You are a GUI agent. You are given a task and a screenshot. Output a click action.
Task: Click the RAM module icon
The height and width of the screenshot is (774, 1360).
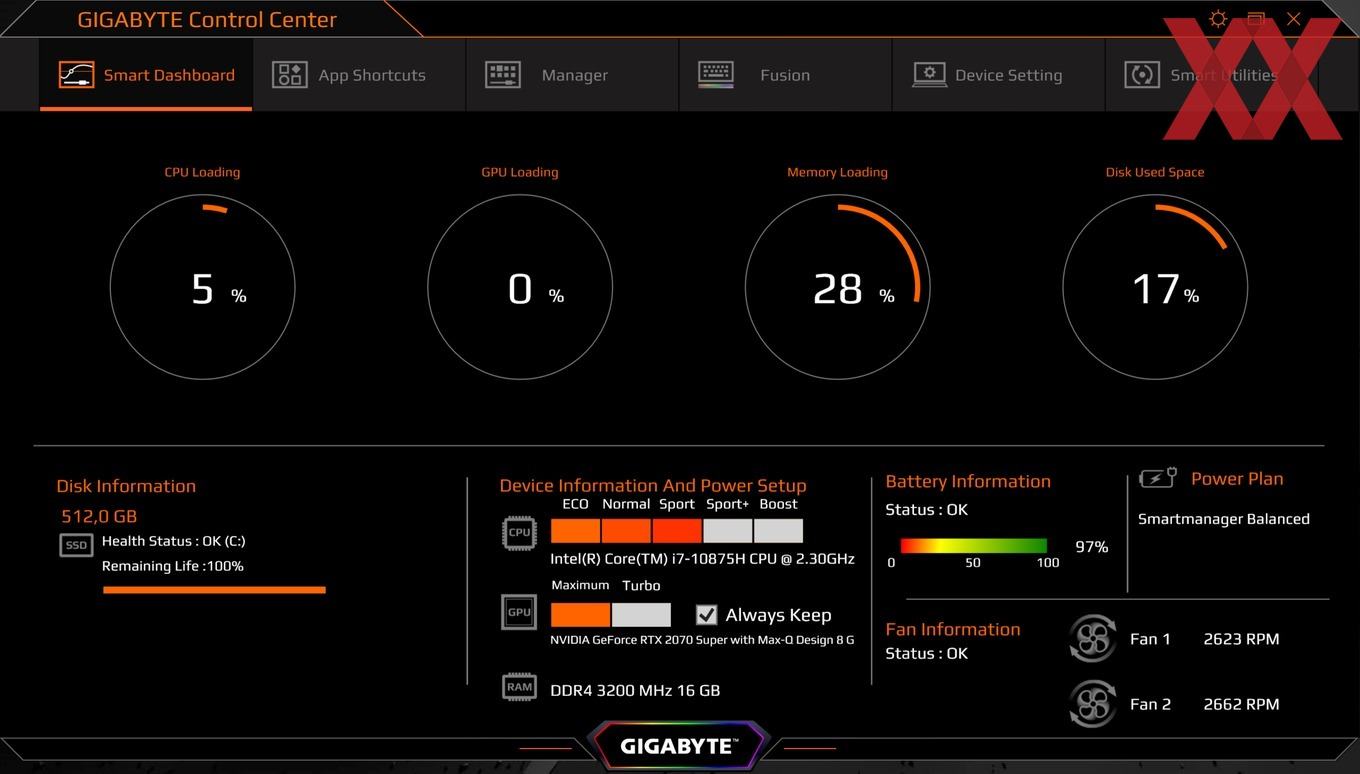(x=519, y=687)
